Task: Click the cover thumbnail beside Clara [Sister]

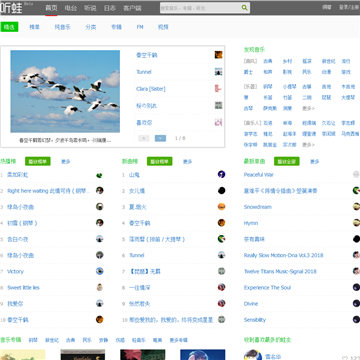Action: [x=218, y=89]
